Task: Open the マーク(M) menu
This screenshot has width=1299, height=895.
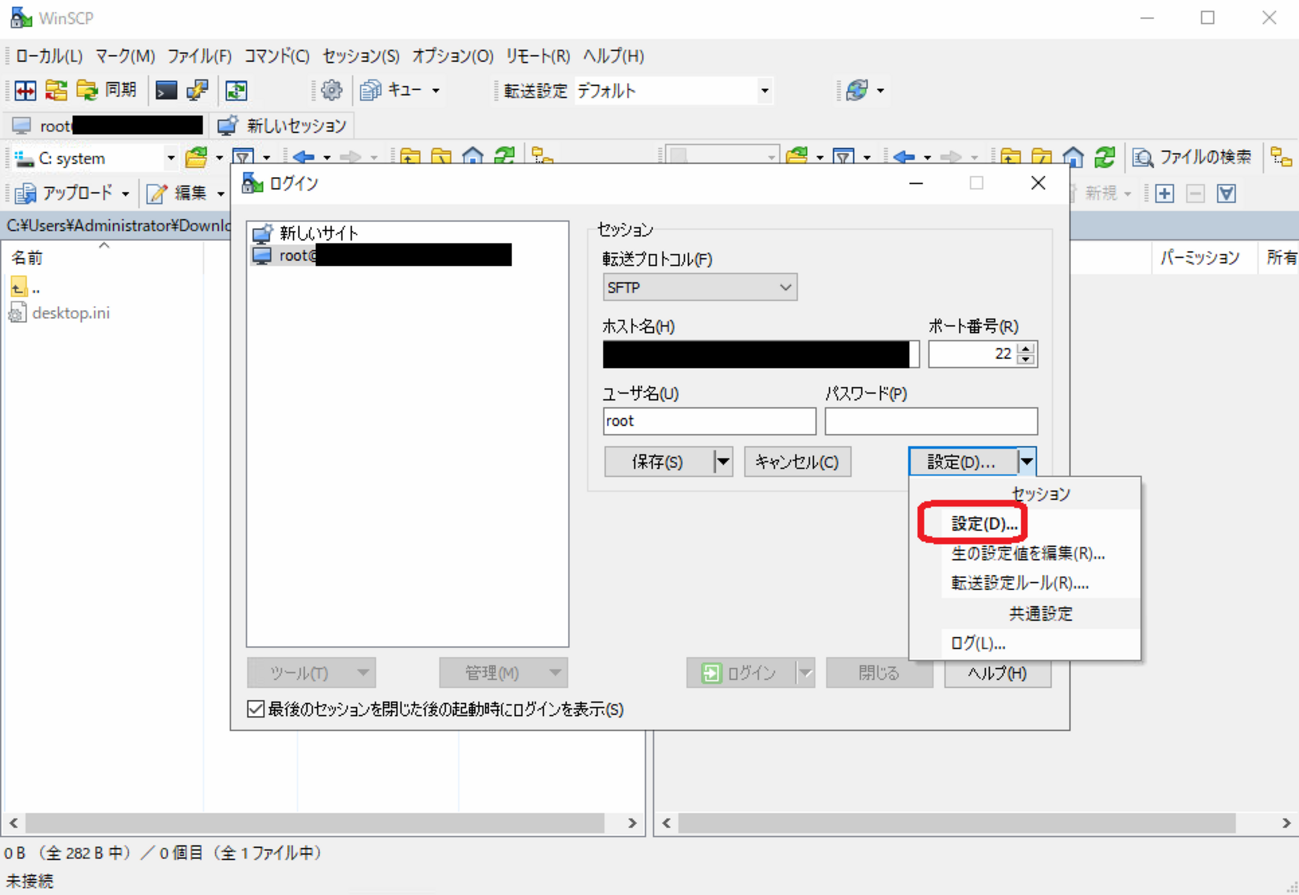Action: [x=125, y=56]
